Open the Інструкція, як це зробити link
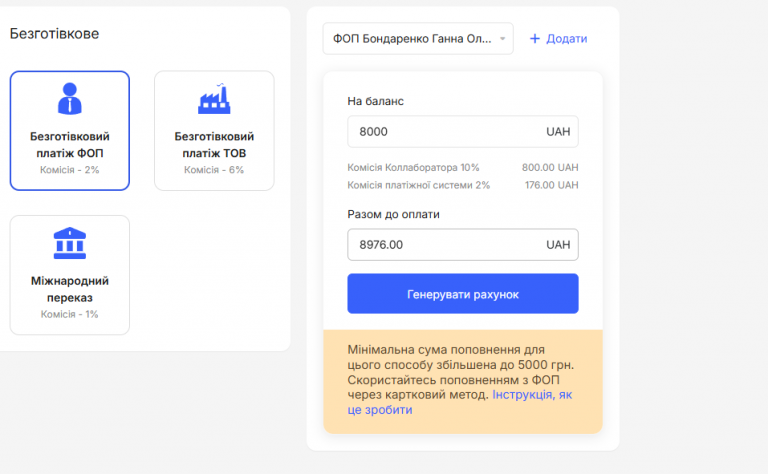Screen dimensions: 768x474 click(459, 402)
